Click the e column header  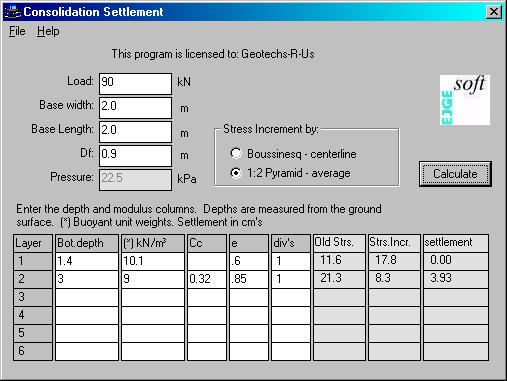pos(249,243)
